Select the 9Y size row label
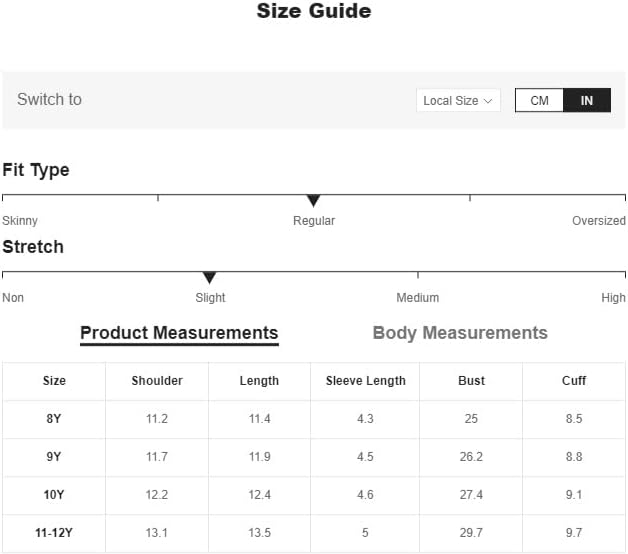Viewport: 628px width, 554px height. pos(54,457)
